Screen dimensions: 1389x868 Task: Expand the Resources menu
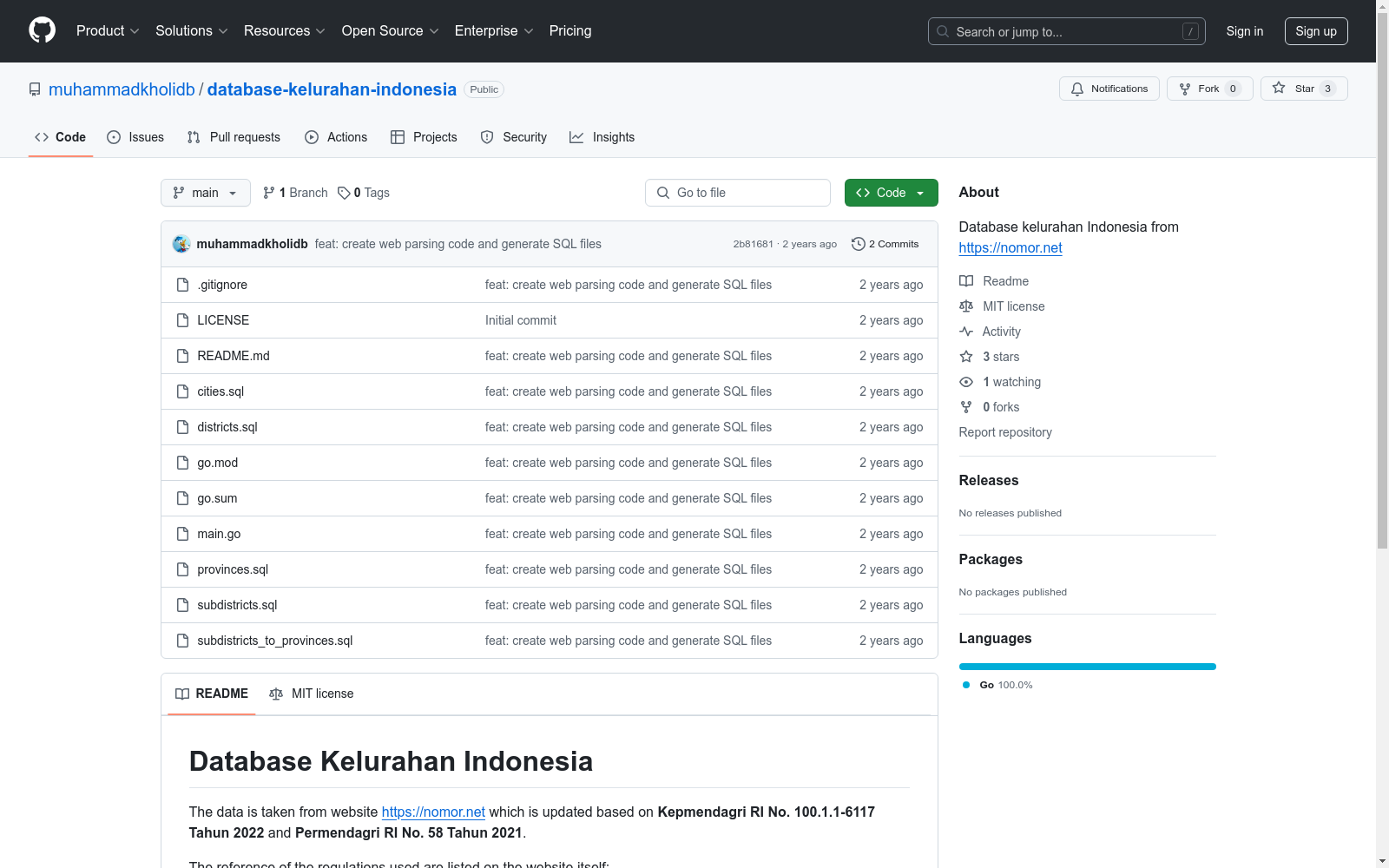tap(285, 30)
